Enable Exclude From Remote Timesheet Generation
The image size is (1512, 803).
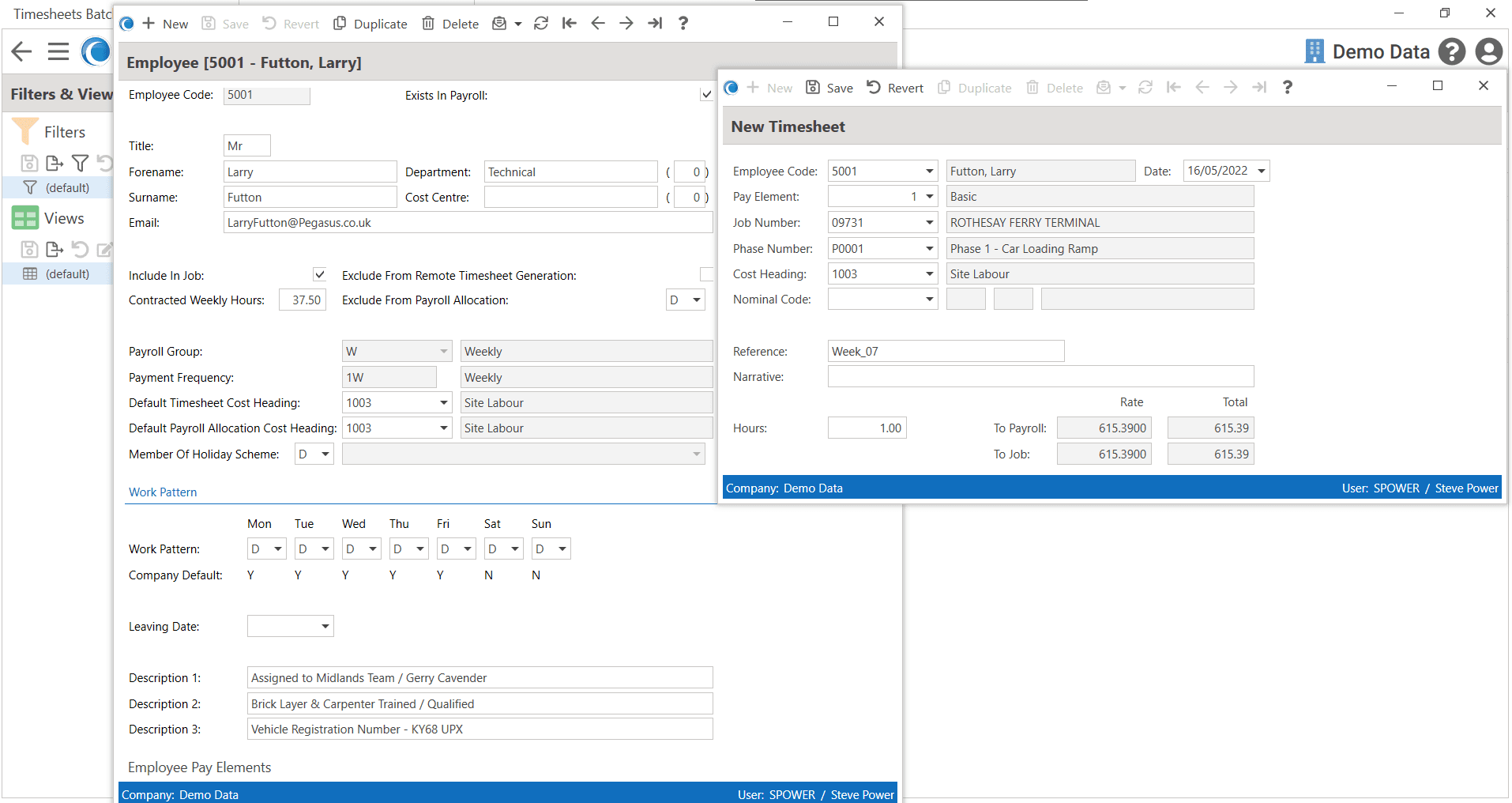tap(706, 275)
